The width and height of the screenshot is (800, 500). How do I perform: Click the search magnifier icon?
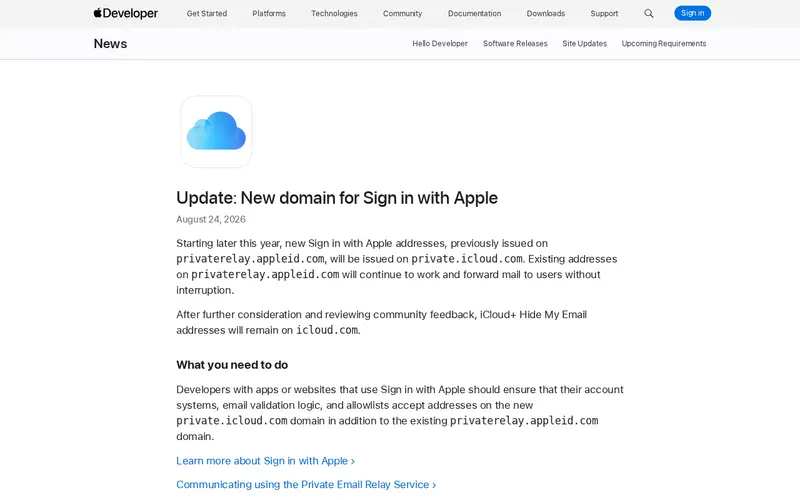coord(648,13)
